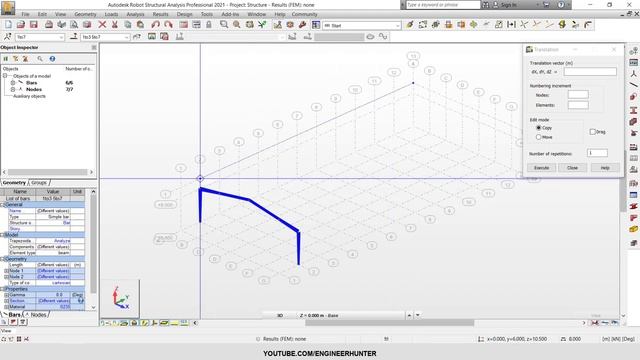Click the Sign In link
This screenshot has width=640, height=360.
tap(509, 5)
